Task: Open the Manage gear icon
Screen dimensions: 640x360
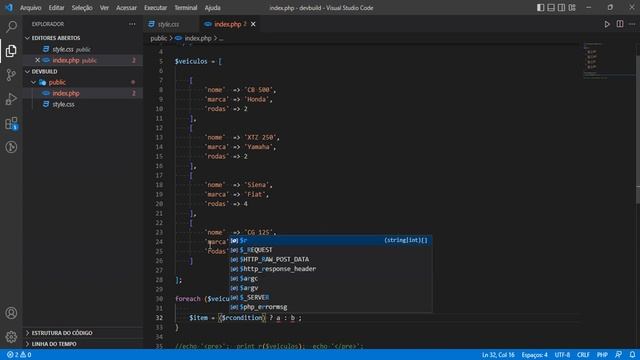Action: click(11, 337)
